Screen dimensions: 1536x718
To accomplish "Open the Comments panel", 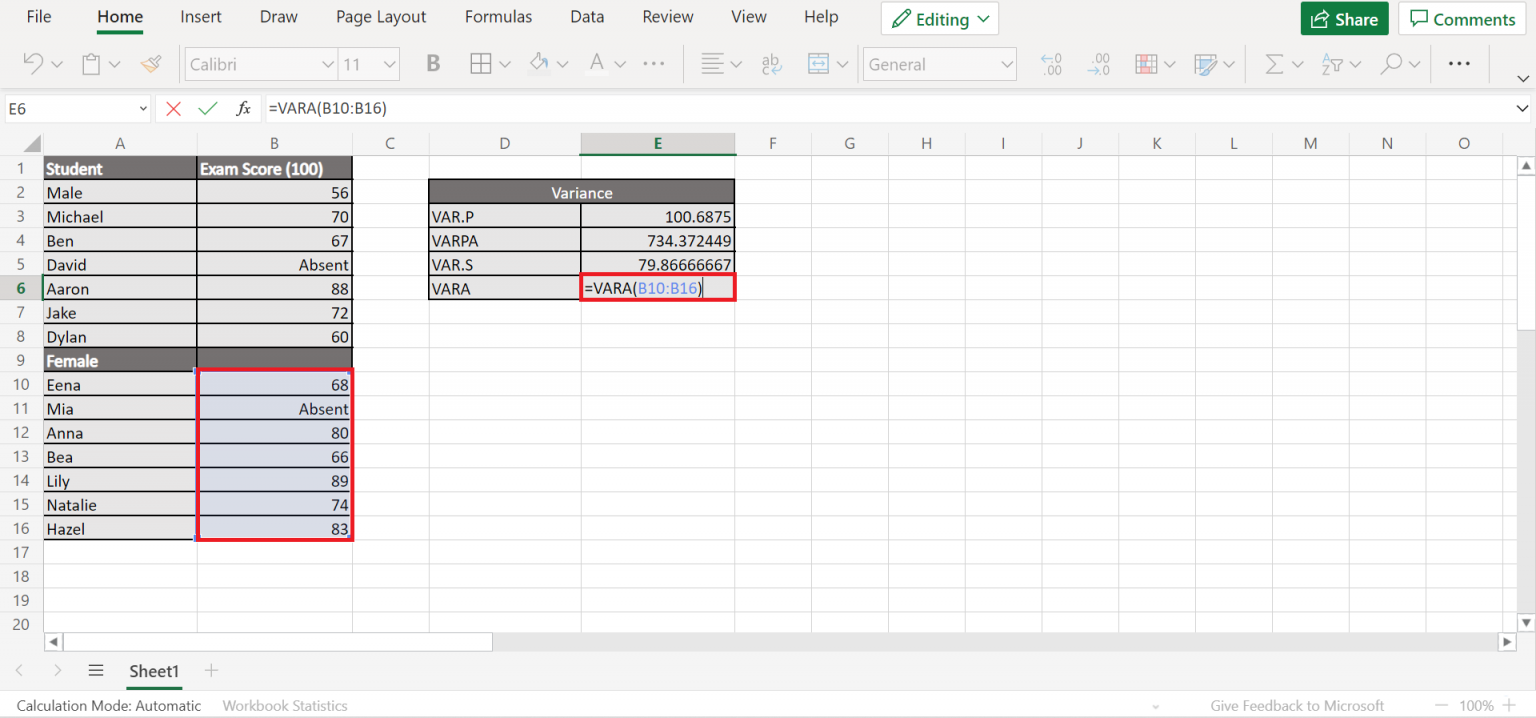I will (x=1461, y=17).
